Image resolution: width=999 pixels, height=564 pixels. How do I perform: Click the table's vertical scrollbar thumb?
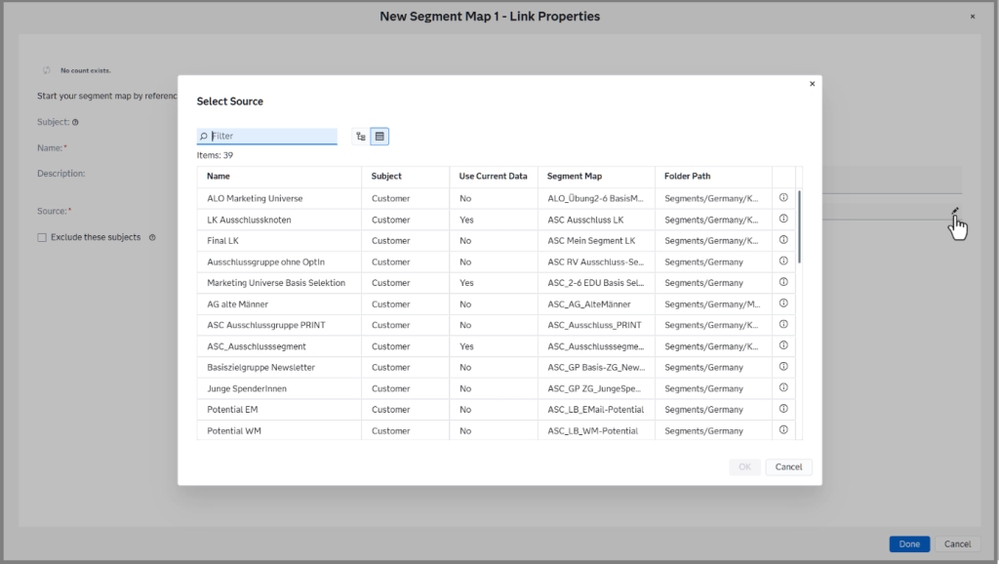(x=800, y=226)
